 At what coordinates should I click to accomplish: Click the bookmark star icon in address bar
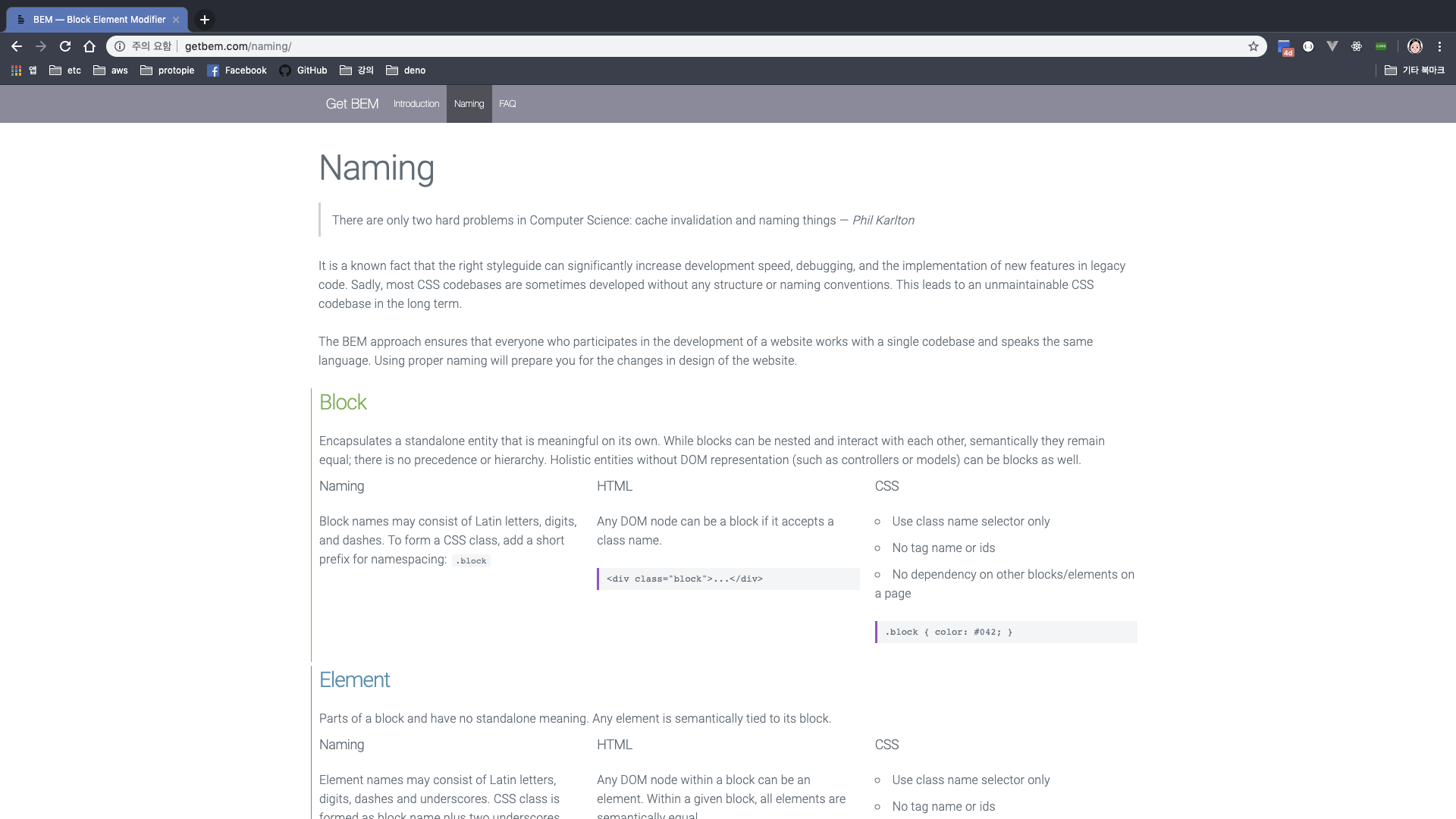1254,46
